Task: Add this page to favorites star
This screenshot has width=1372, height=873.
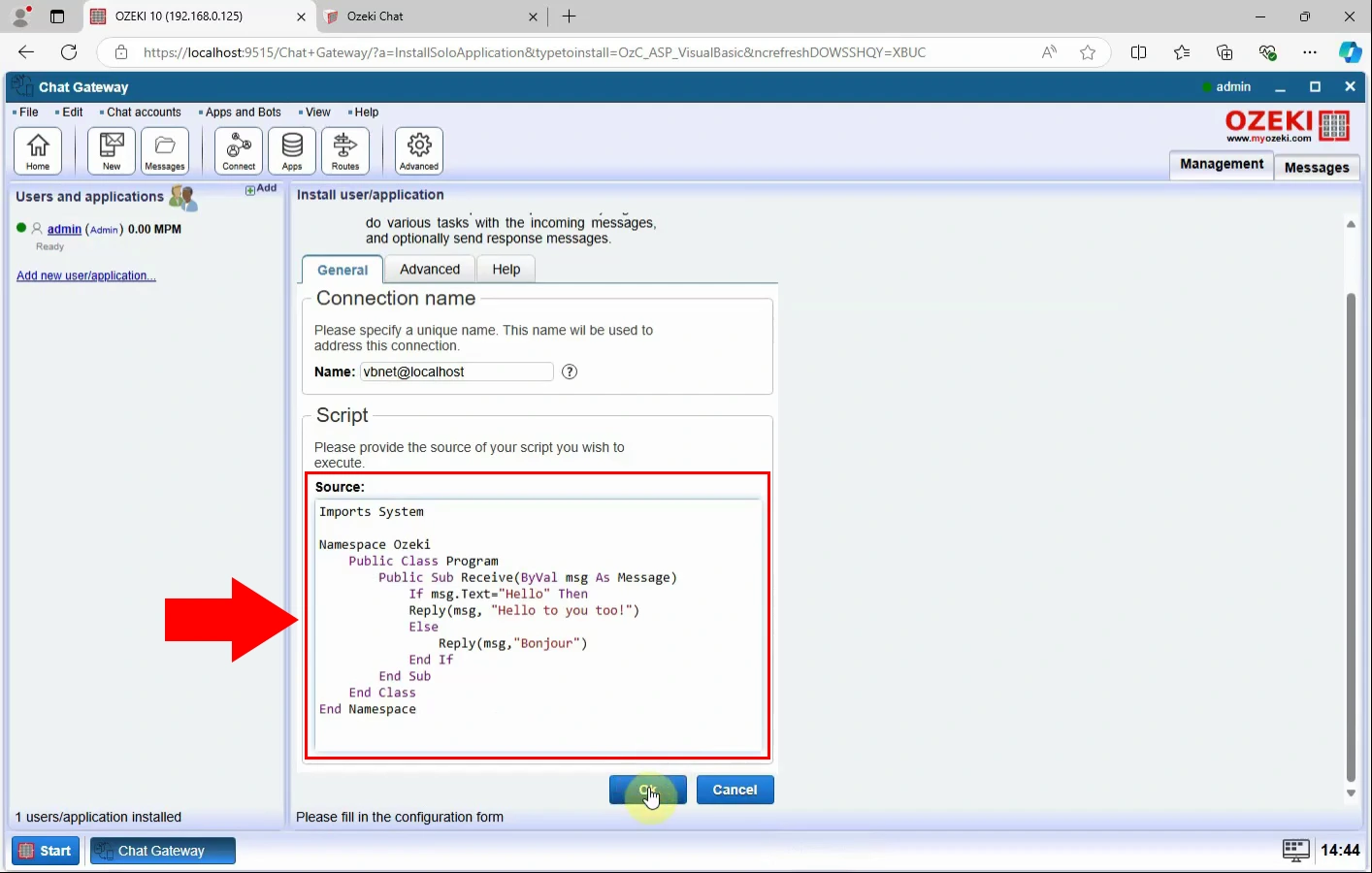Action: [1088, 52]
